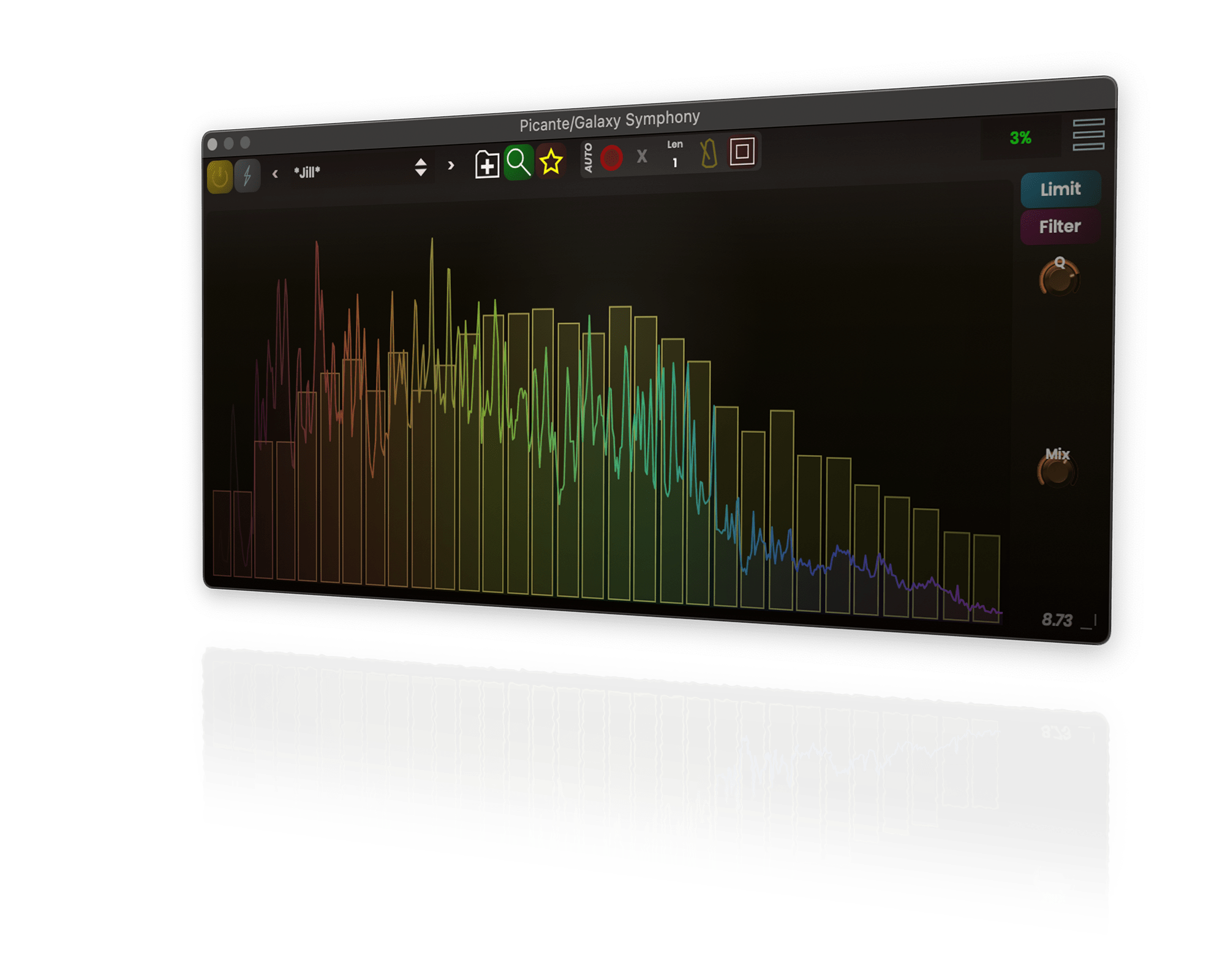Toggle the yellow power bypass button

[x=219, y=177]
